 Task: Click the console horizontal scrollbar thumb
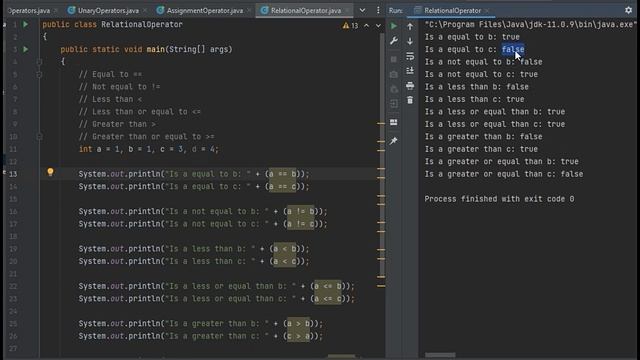tap(440, 356)
